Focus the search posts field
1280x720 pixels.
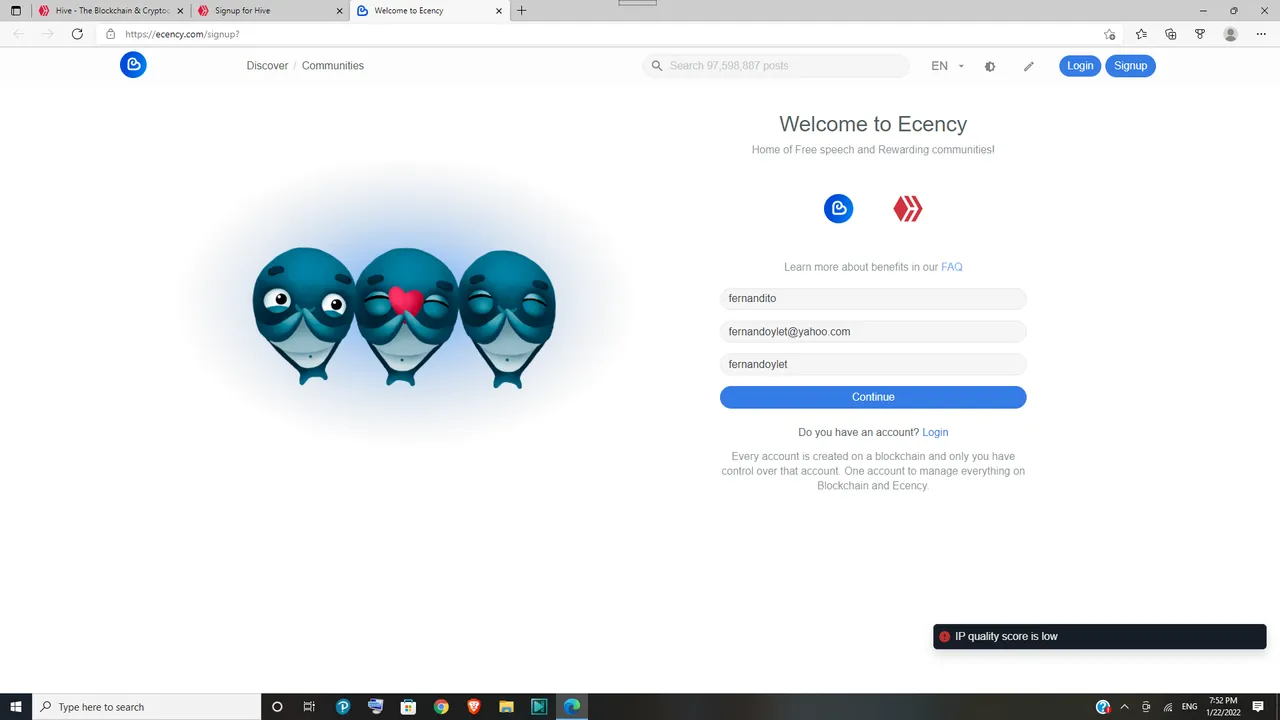(776, 66)
